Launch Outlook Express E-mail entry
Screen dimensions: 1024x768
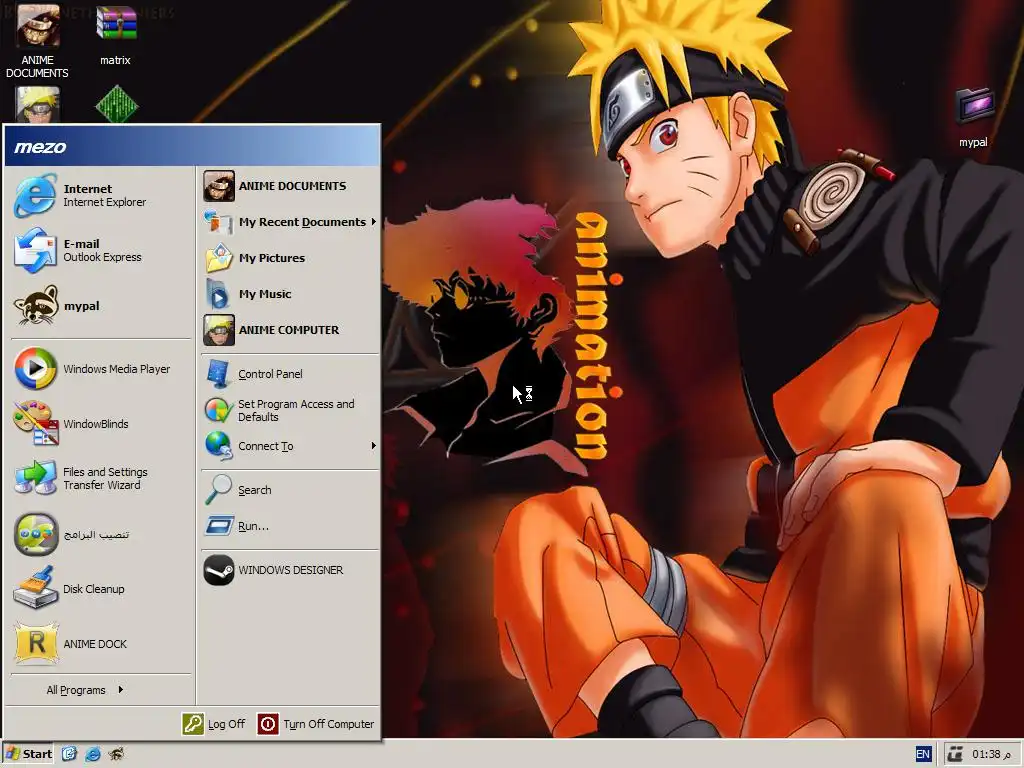click(x=100, y=250)
